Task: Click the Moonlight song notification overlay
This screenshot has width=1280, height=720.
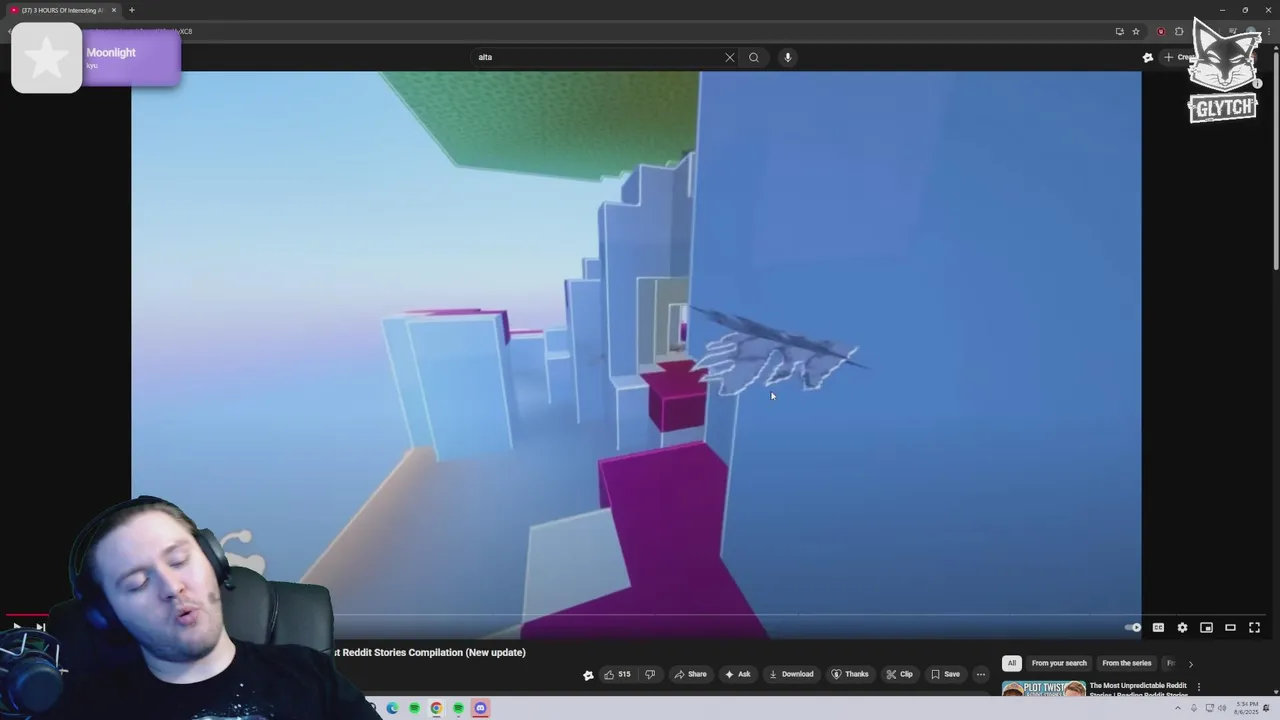Action: pos(96,58)
